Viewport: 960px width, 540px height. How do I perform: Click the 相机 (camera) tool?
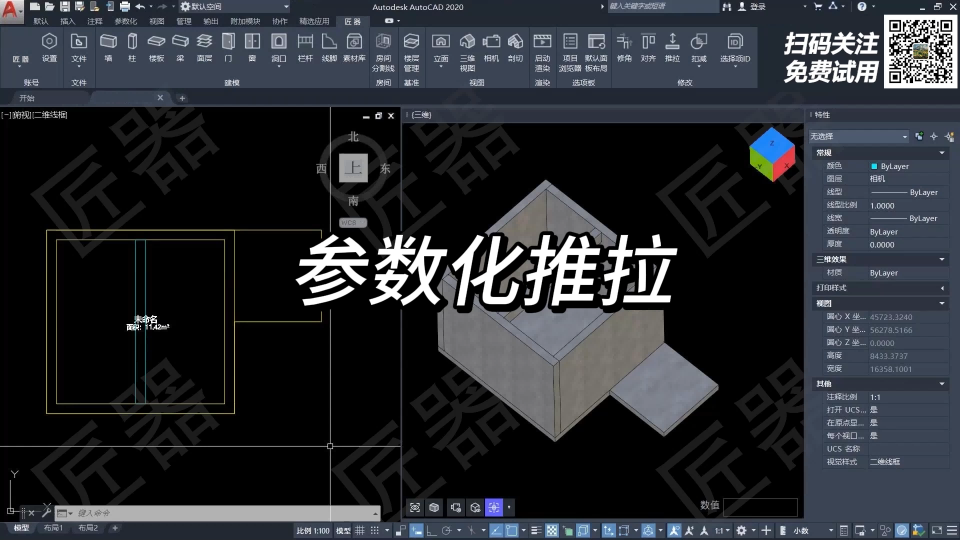491,48
